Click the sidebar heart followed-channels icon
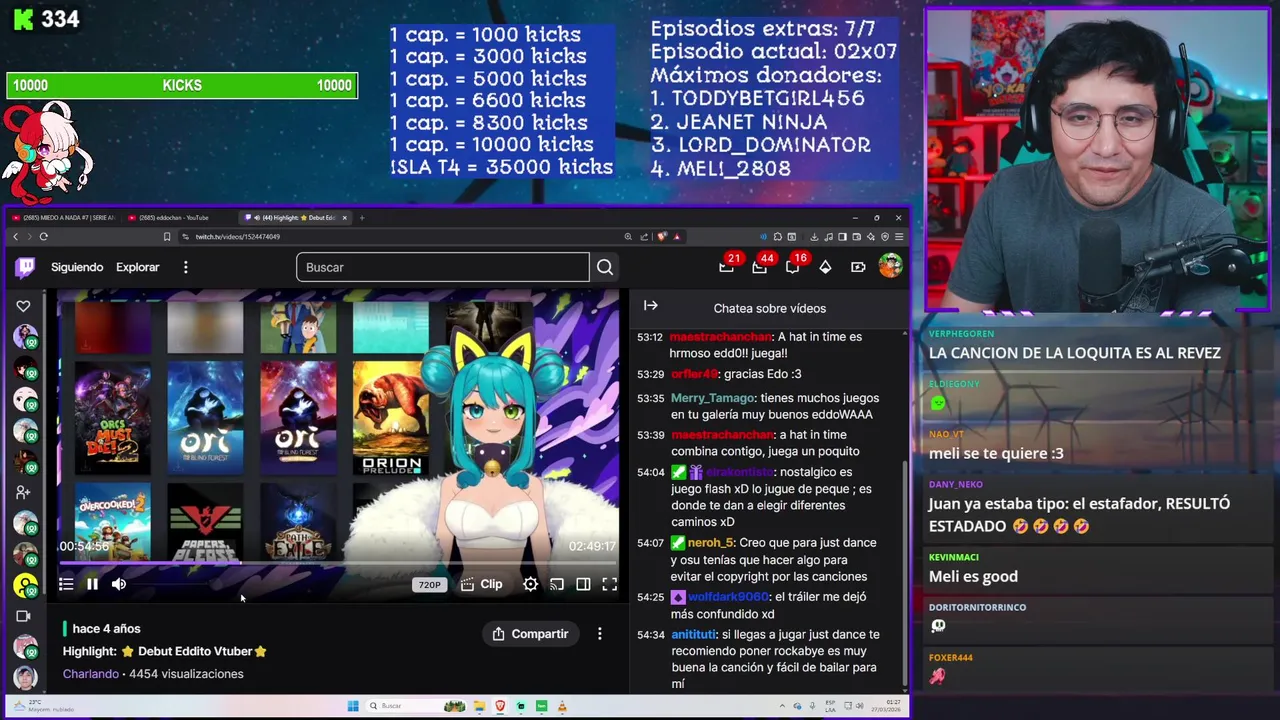This screenshot has width=1280, height=720. pyautogui.click(x=24, y=306)
